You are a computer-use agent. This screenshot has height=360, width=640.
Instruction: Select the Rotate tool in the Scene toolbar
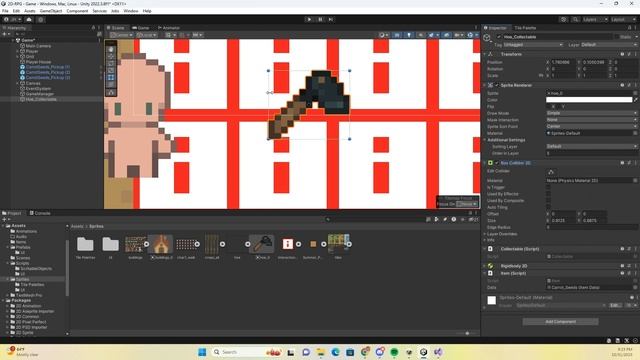(x=111, y=63)
